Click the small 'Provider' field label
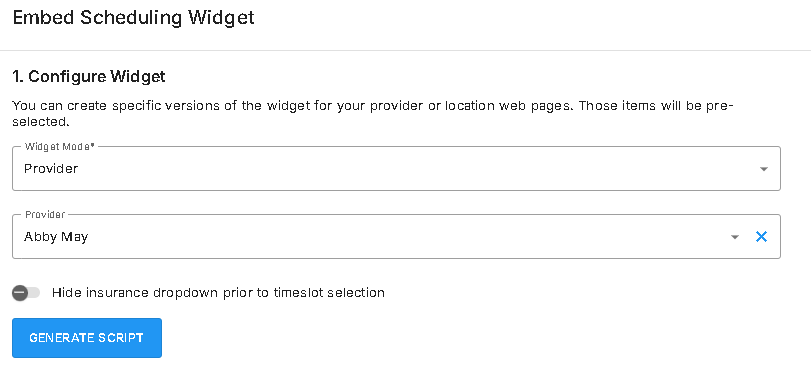811x385 pixels. [45, 215]
